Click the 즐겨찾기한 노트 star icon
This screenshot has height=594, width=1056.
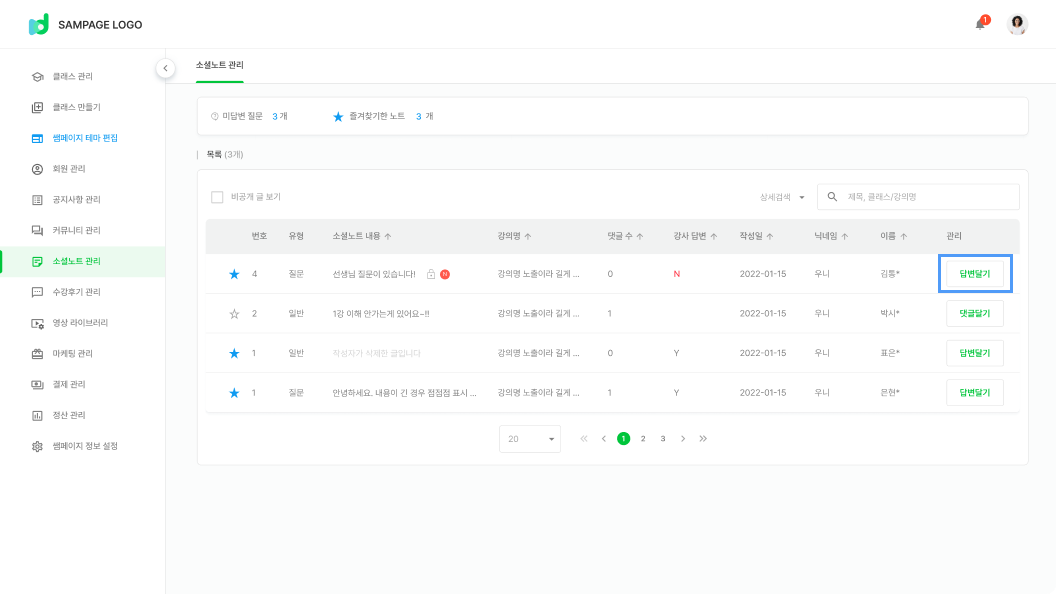pos(338,116)
